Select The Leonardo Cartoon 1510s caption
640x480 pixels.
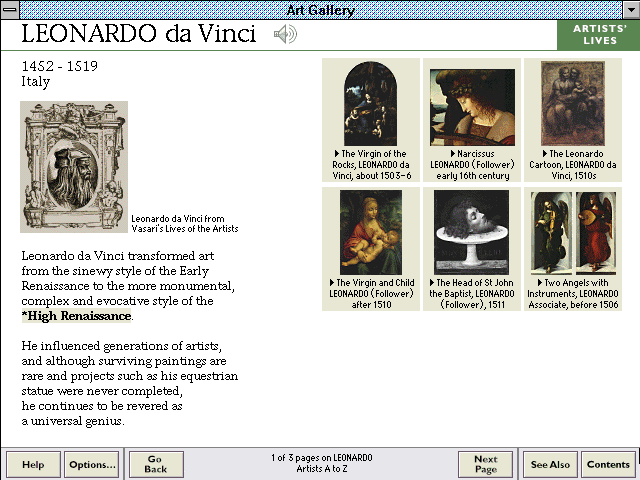click(573, 165)
